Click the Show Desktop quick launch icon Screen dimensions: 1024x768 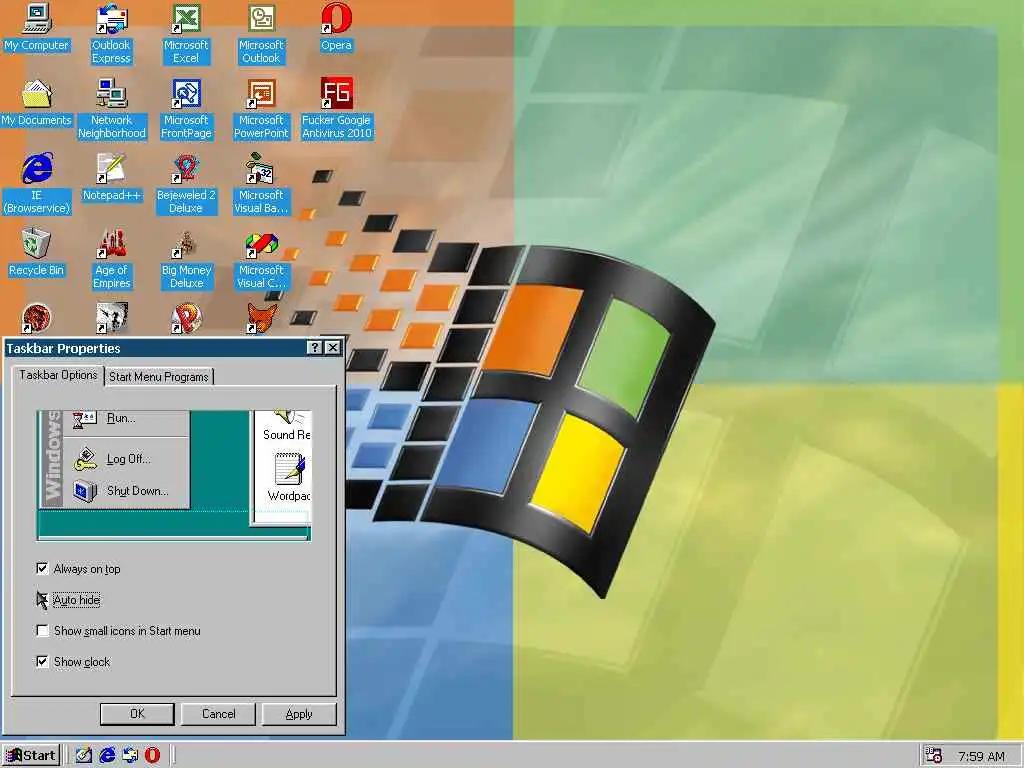(x=84, y=755)
